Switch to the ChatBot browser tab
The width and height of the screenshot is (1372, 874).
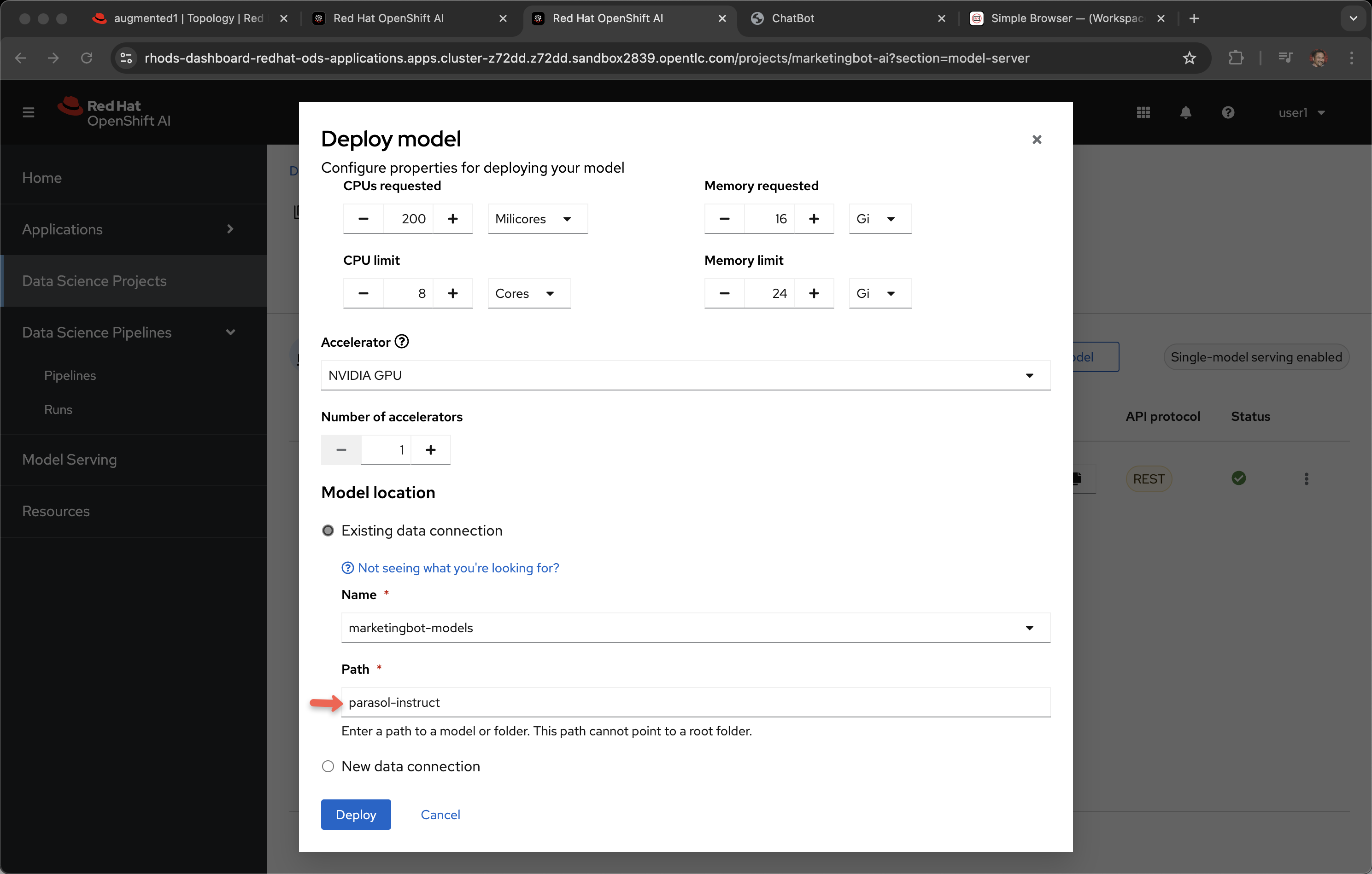tap(792, 18)
